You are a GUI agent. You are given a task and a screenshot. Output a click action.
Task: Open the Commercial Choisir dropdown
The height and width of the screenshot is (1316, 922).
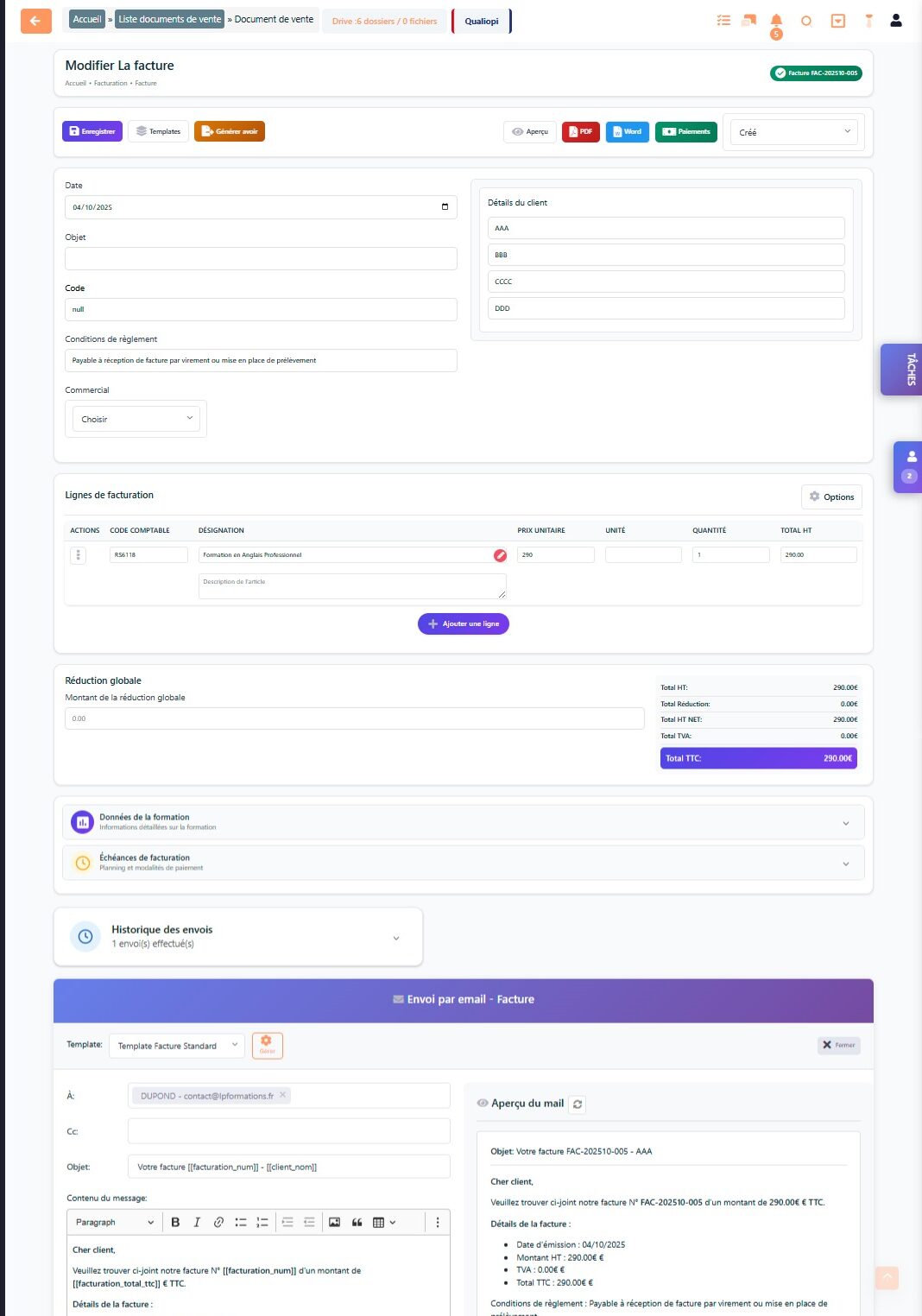136,419
